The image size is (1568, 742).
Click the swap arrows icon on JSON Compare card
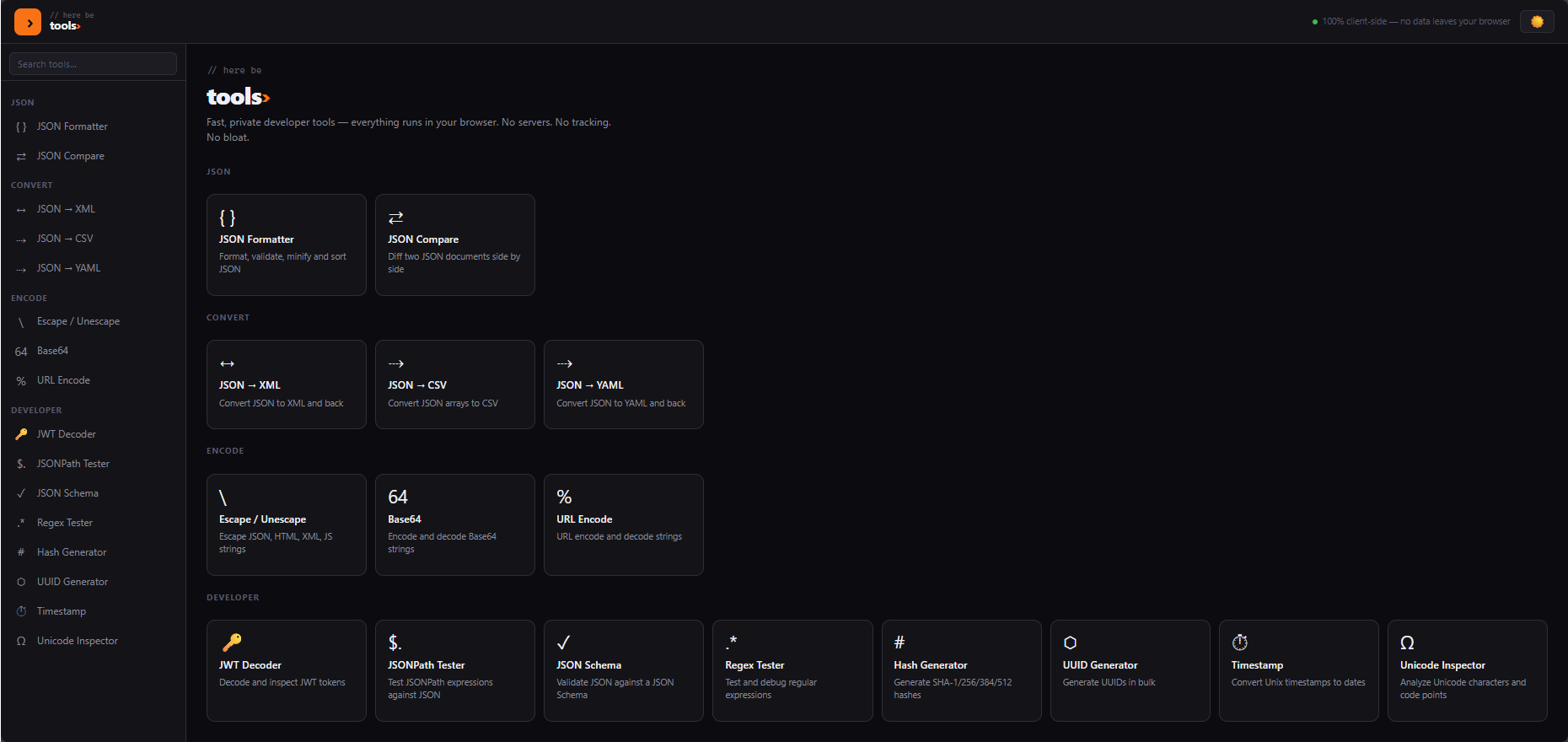[395, 218]
